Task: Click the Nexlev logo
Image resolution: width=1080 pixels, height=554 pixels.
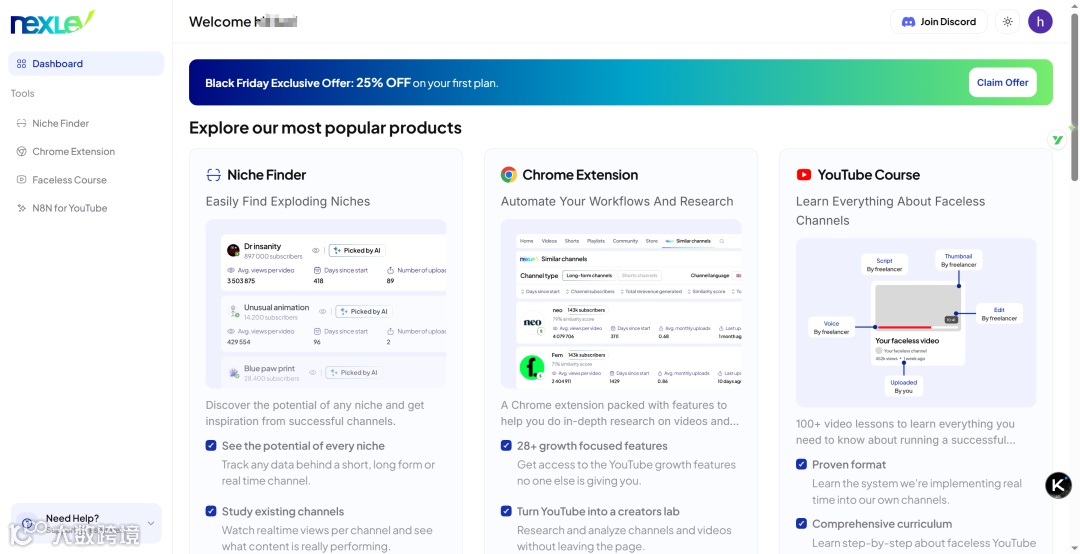Action: pyautogui.click(x=53, y=21)
